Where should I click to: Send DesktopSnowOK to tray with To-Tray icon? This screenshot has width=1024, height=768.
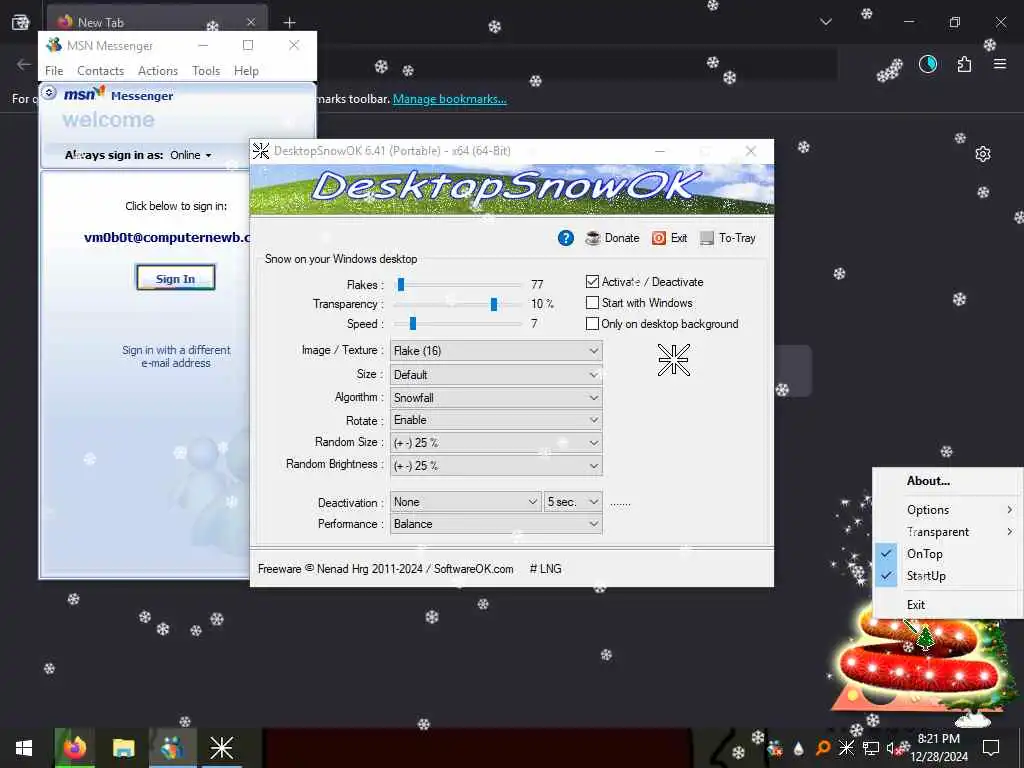pyautogui.click(x=707, y=238)
